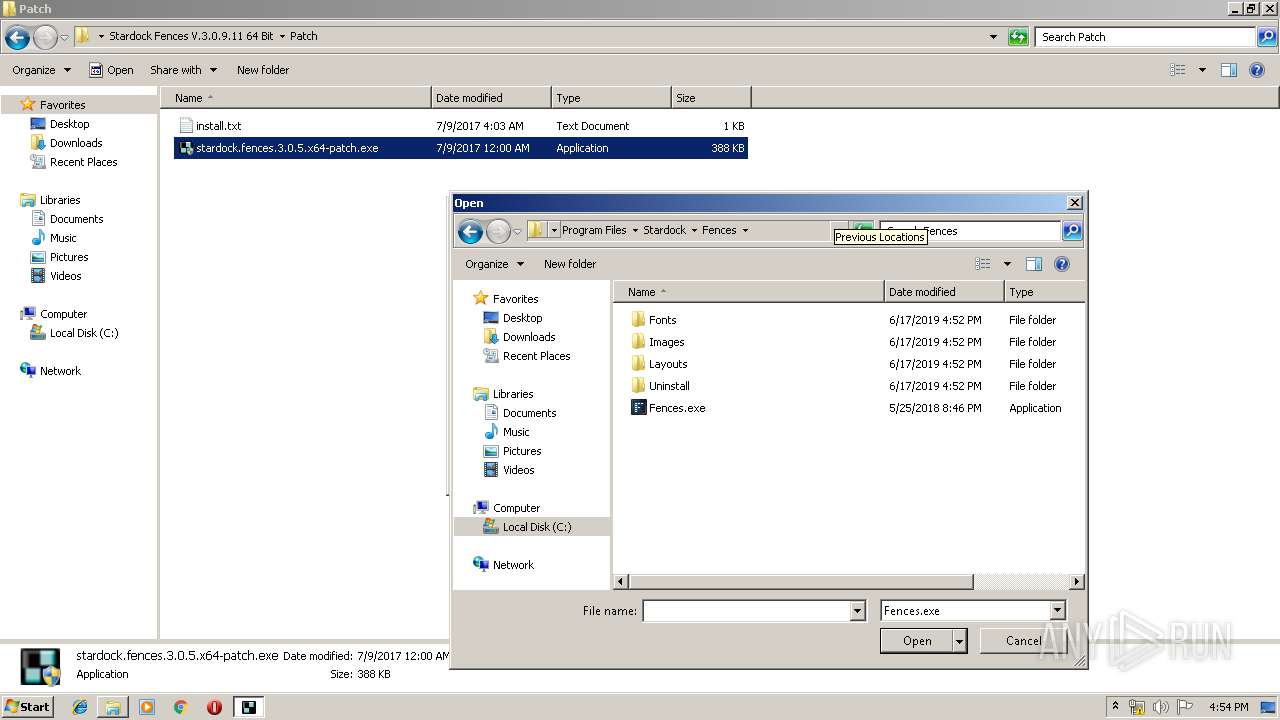Sort by Type column in Patch window

611,98
